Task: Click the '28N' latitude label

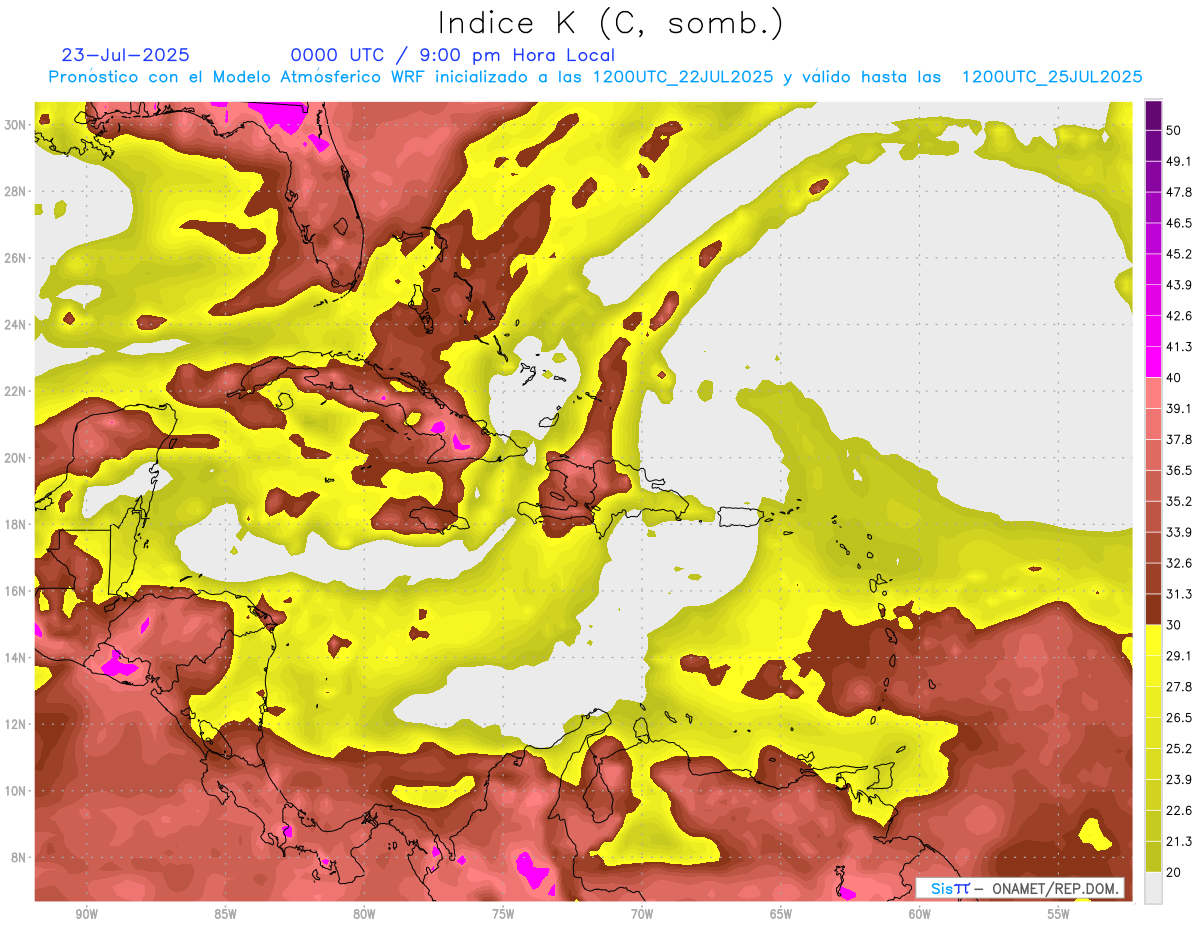Action: click(15, 191)
